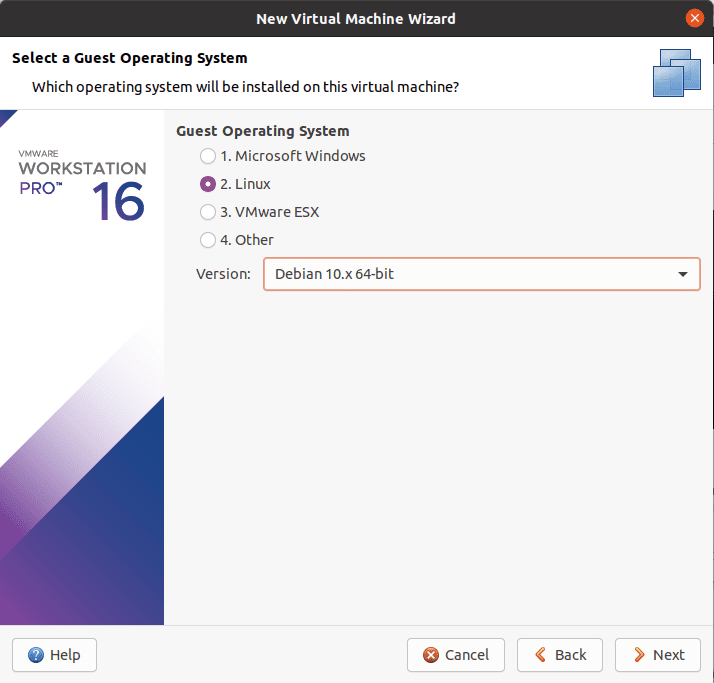Screen dimensions: 714x683
Task: Click the 'Select a Guest Operating System' heading
Action: 130,58
